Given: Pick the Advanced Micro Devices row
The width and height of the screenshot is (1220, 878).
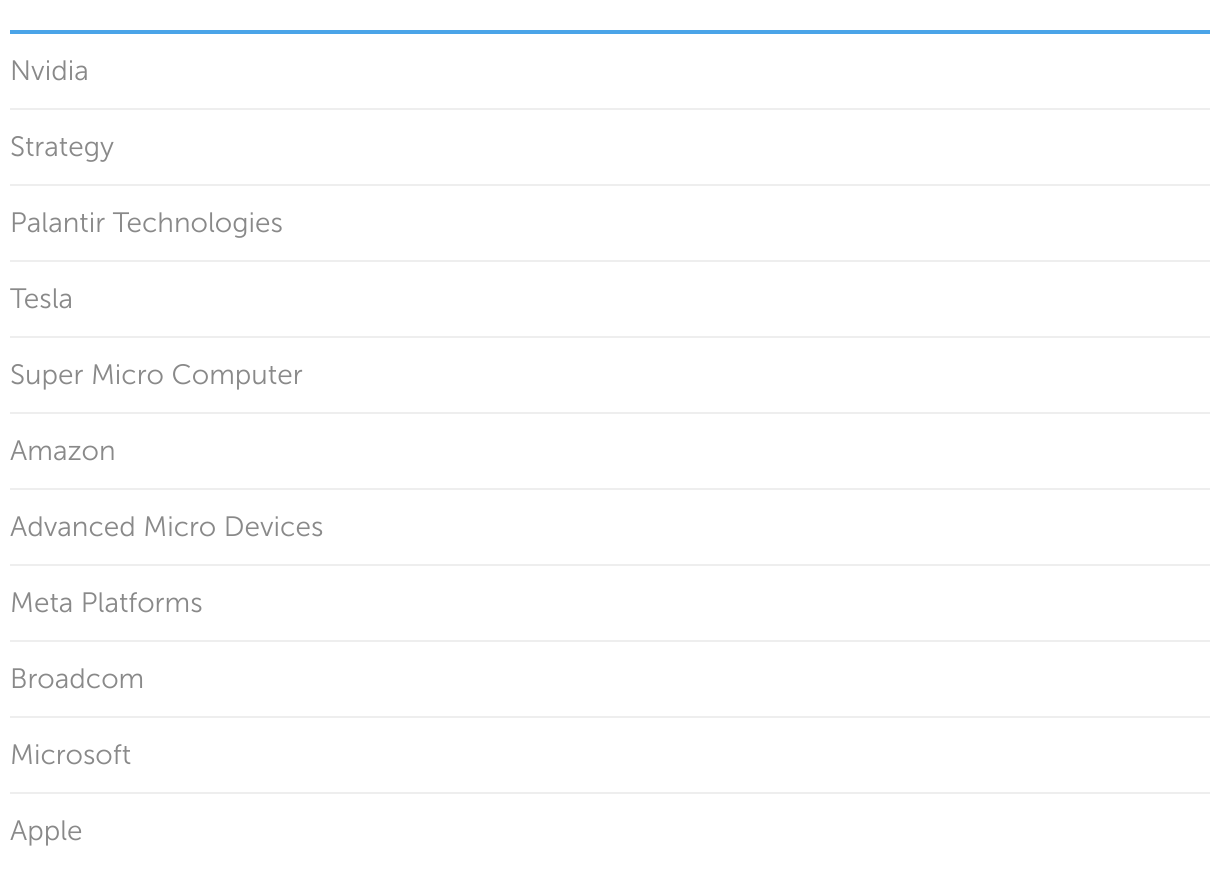Looking at the screenshot, I should pyautogui.click(x=610, y=527).
